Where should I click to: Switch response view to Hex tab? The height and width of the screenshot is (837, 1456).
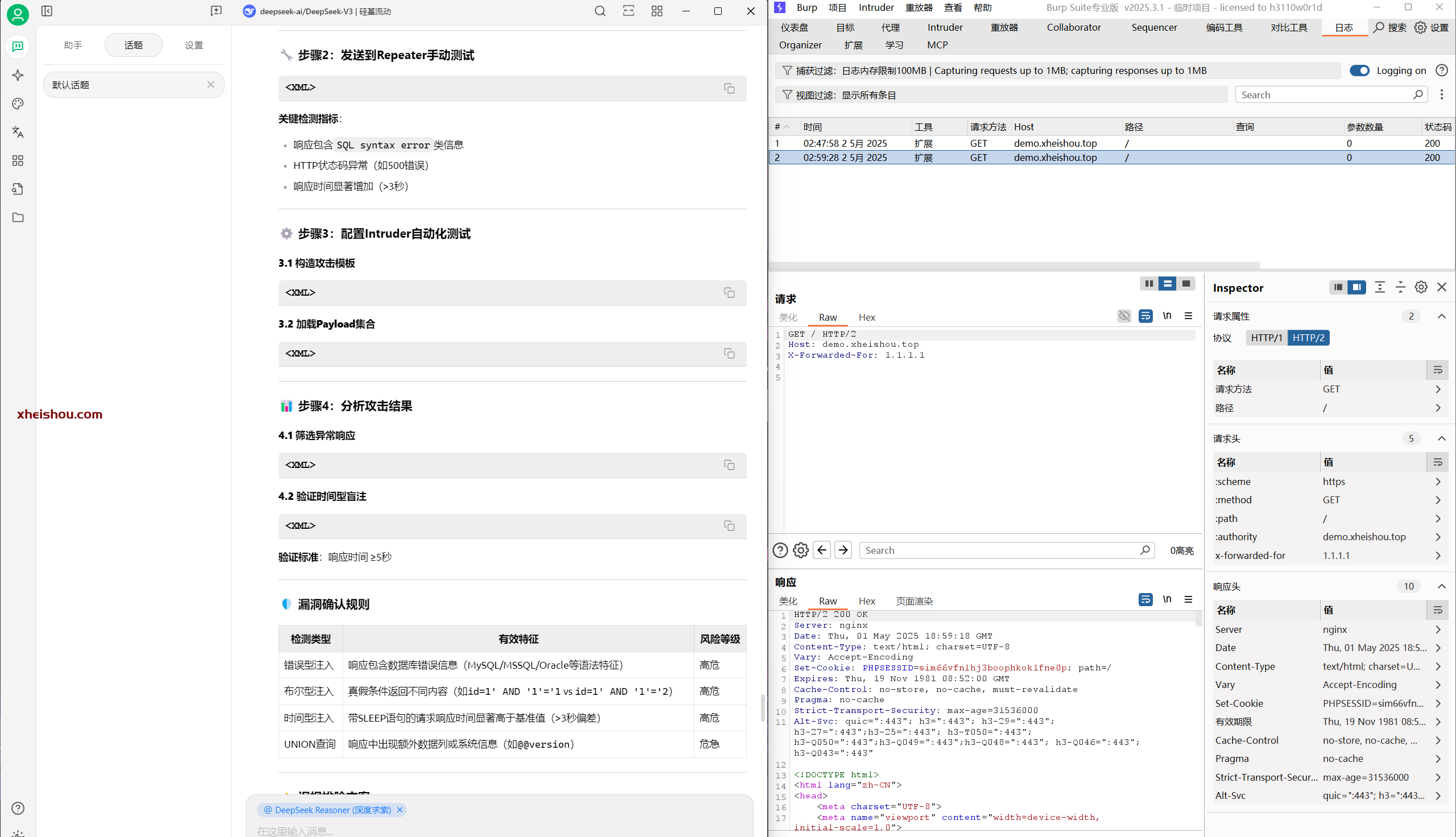pyautogui.click(x=867, y=600)
